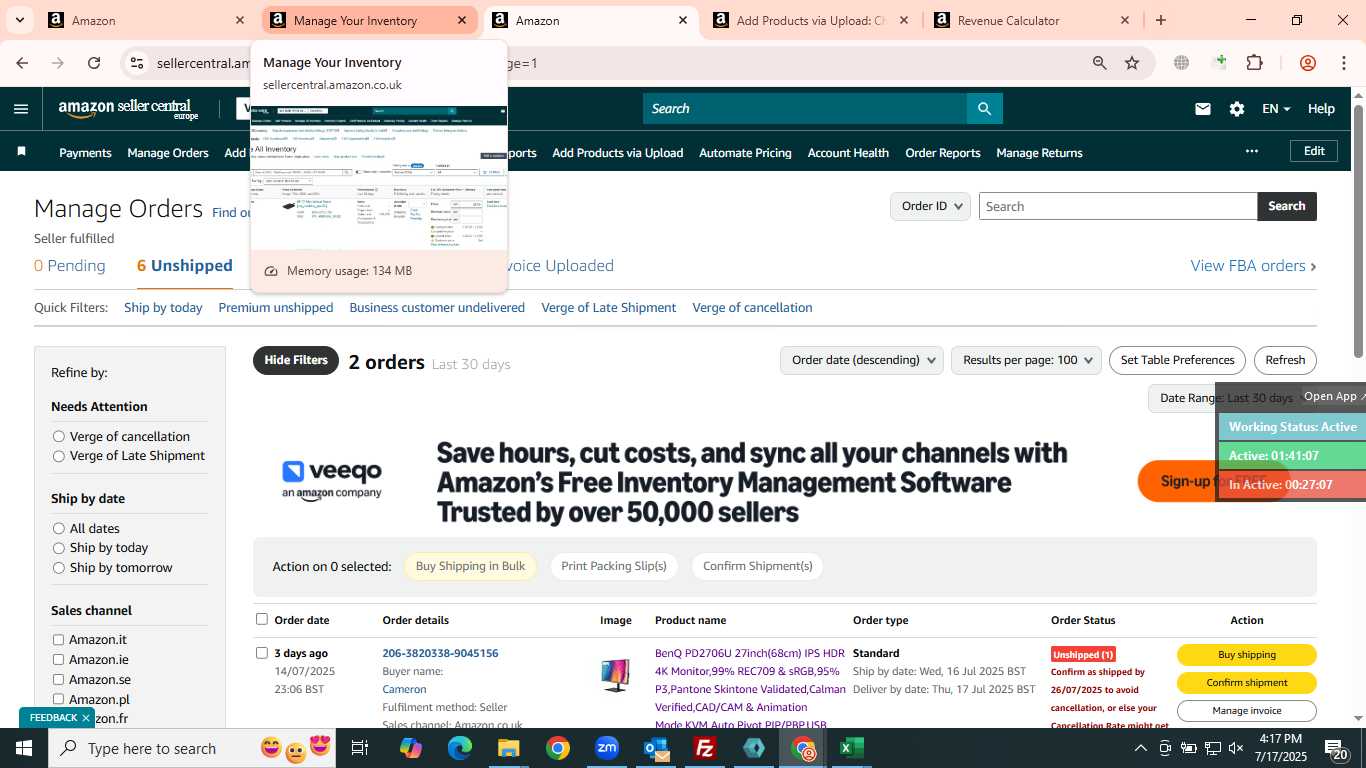
Task: Open the mail messages icon
Action: click(x=1203, y=109)
